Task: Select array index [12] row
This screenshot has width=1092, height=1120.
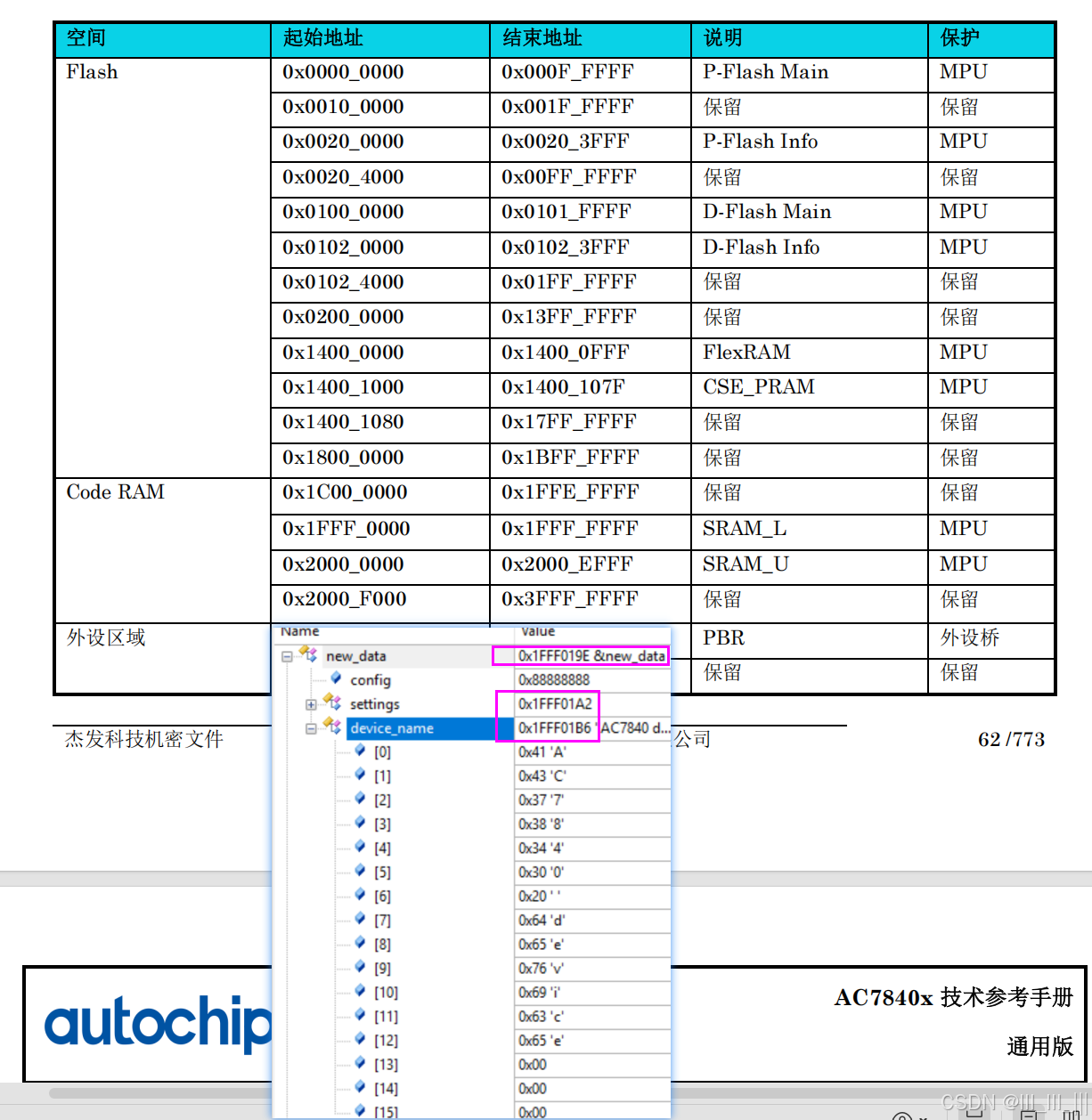Action: click(x=472, y=1041)
